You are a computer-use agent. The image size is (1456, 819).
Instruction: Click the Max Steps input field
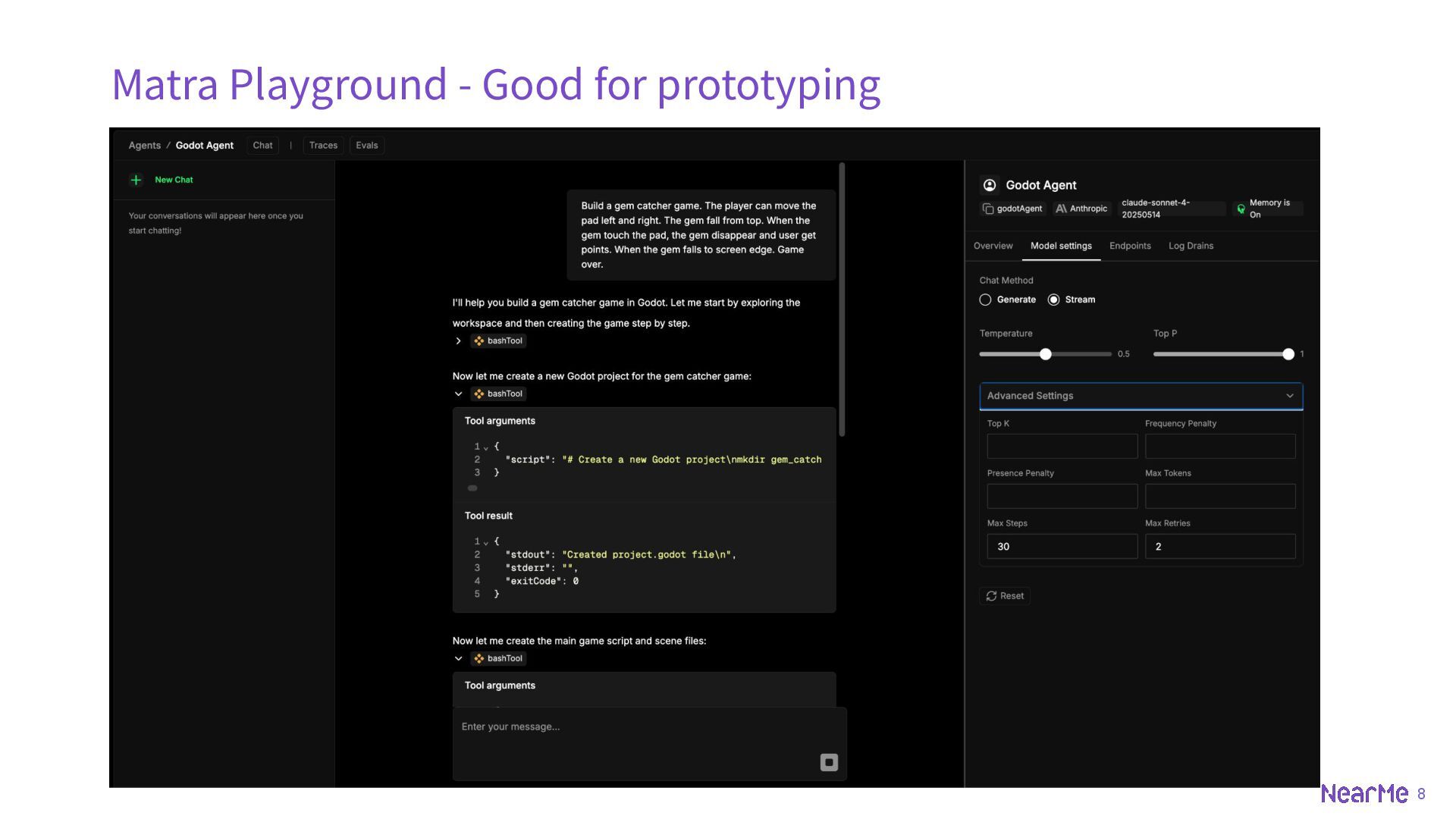point(1061,546)
